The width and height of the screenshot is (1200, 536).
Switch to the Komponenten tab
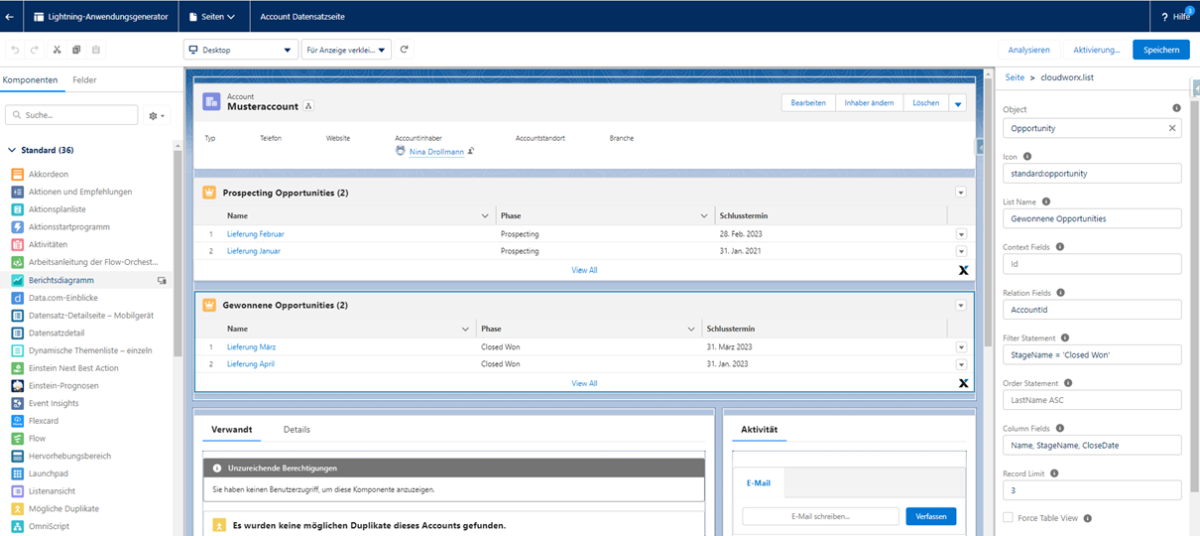coord(29,80)
